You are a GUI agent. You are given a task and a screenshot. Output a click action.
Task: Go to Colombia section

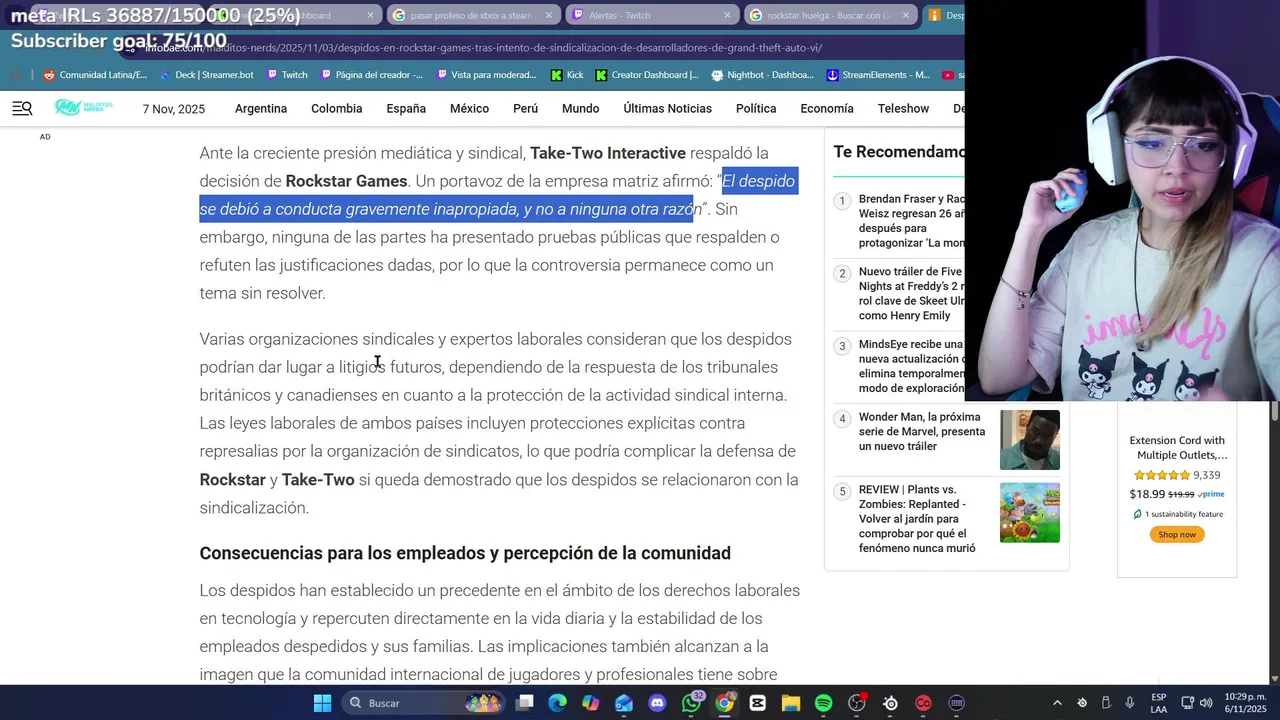(x=336, y=108)
